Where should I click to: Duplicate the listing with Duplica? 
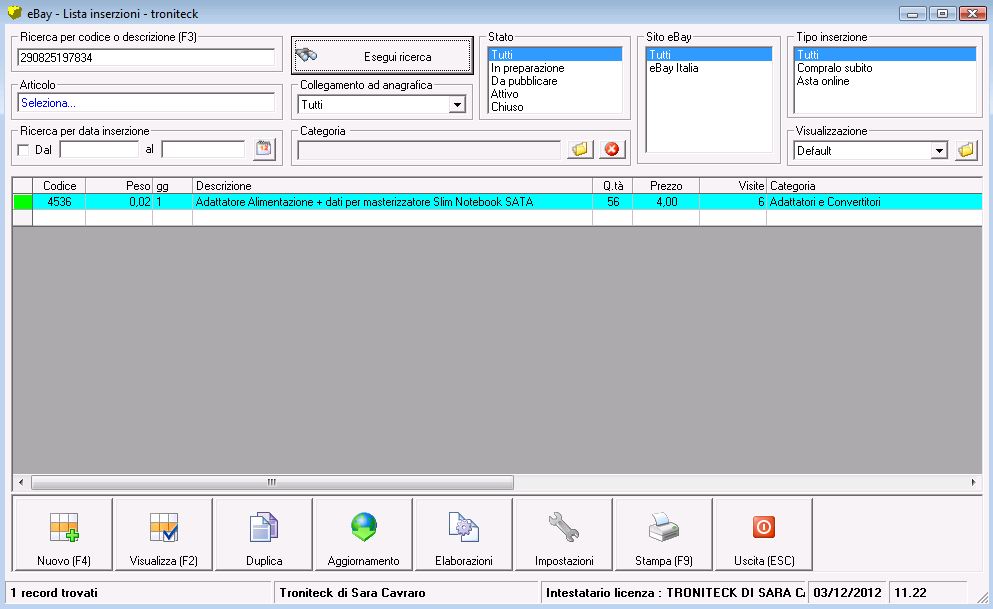(263, 534)
